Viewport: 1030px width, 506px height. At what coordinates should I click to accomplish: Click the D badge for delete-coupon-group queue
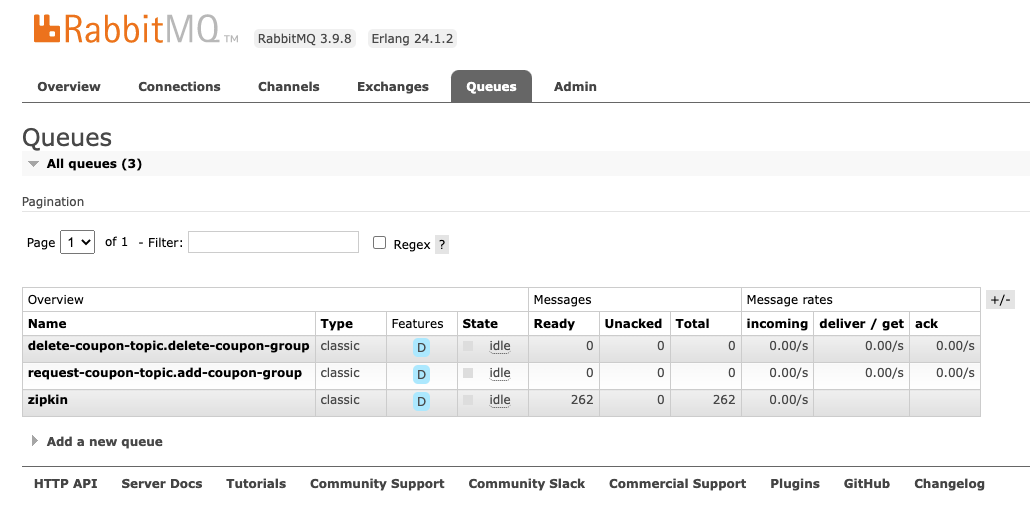pos(421,347)
